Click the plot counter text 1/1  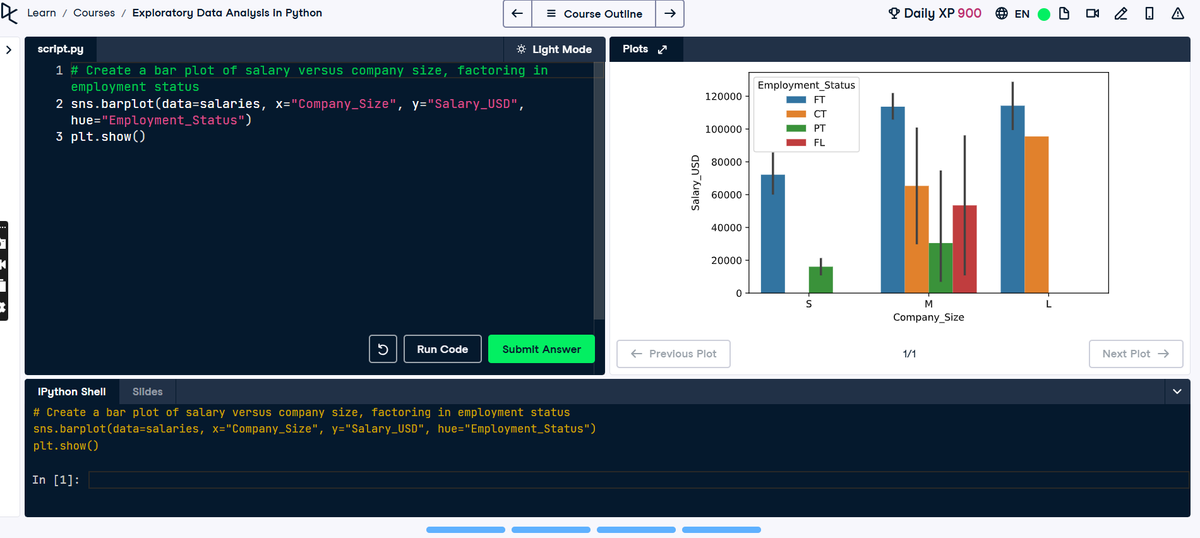pos(909,354)
